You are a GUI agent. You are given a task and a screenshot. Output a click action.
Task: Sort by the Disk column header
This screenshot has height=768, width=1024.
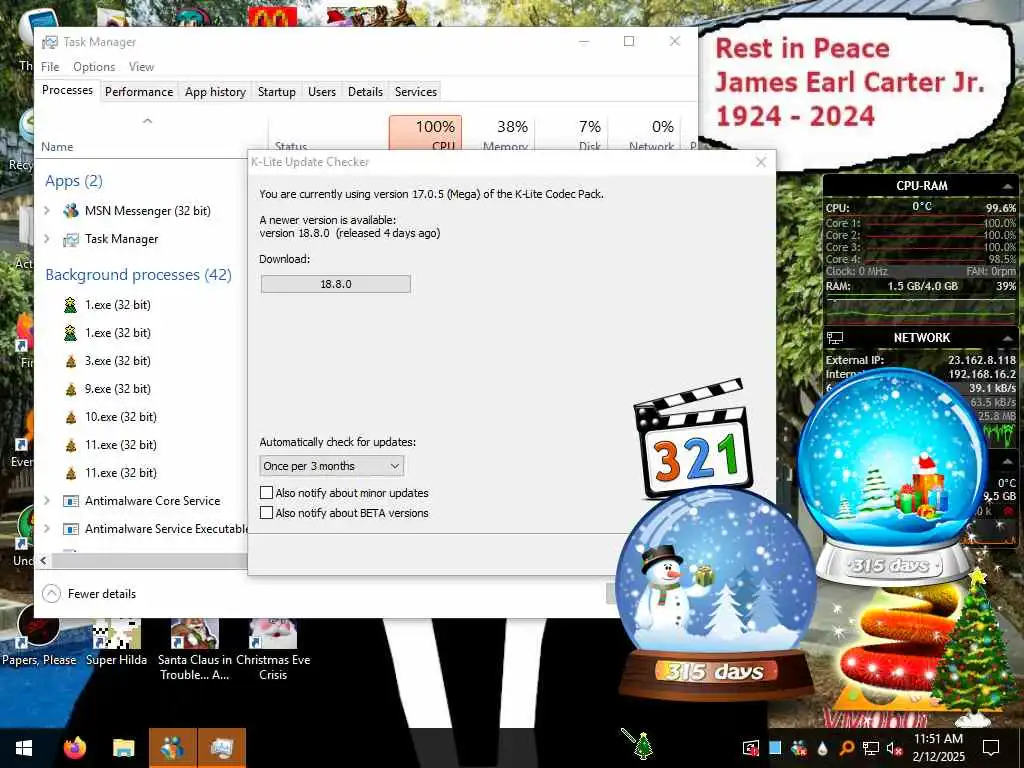click(572, 134)
